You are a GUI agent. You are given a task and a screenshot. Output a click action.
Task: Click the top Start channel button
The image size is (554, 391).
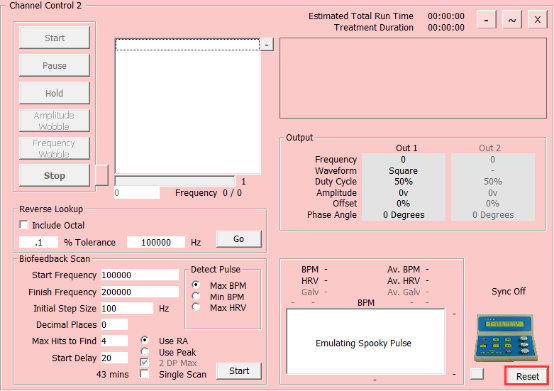pos(54,38)
